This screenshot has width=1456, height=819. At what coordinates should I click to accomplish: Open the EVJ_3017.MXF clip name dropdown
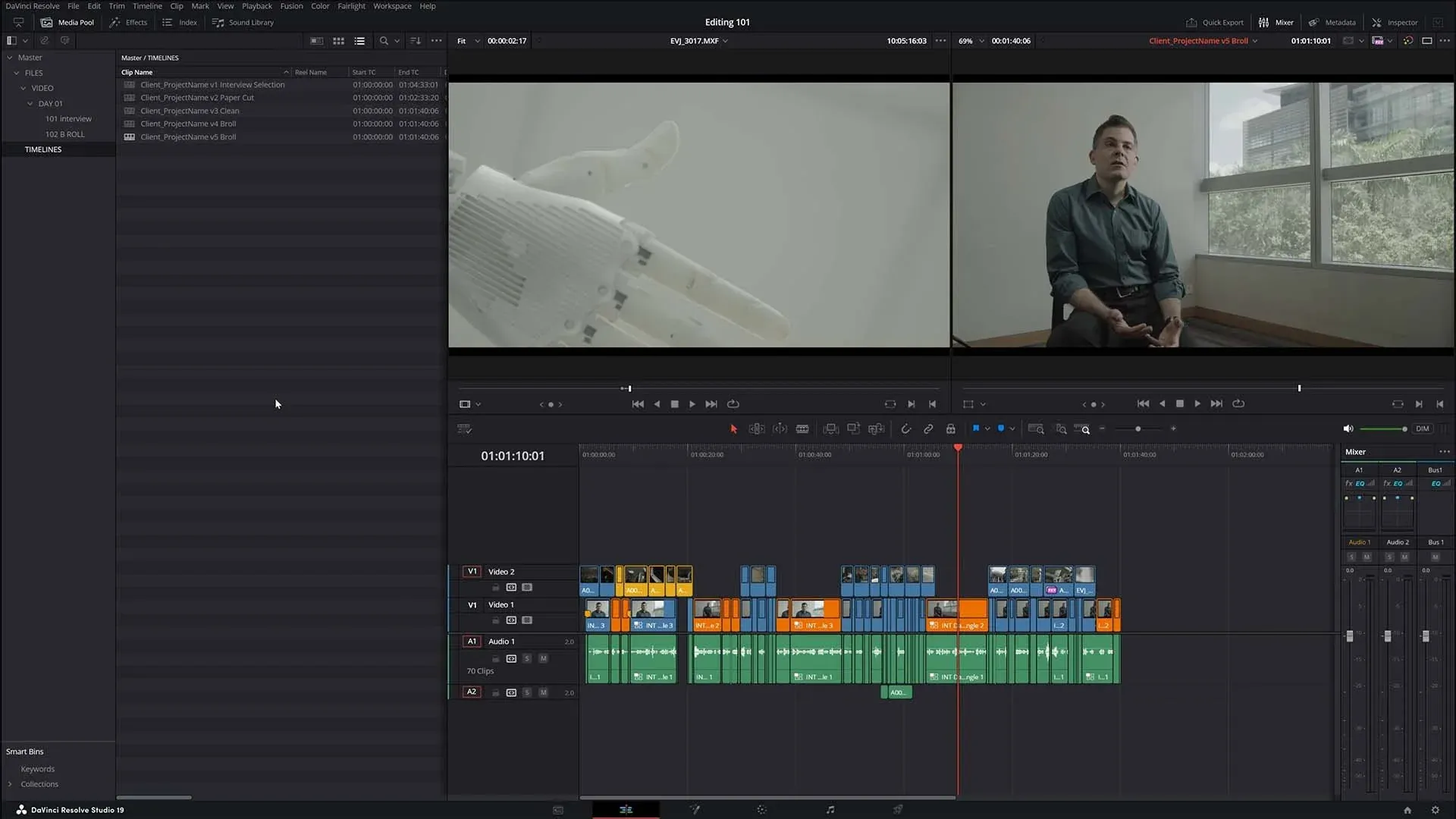point(698,41)
